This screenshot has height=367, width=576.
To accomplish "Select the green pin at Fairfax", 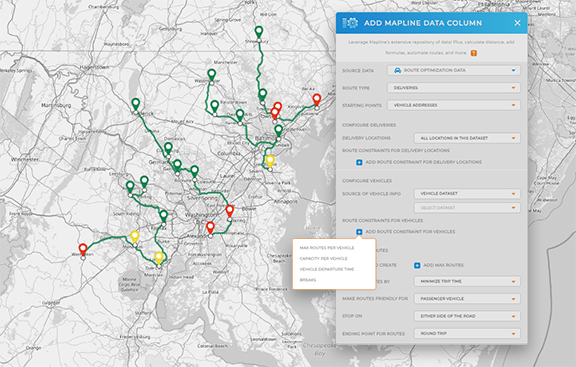I will [x=163, y=216].
